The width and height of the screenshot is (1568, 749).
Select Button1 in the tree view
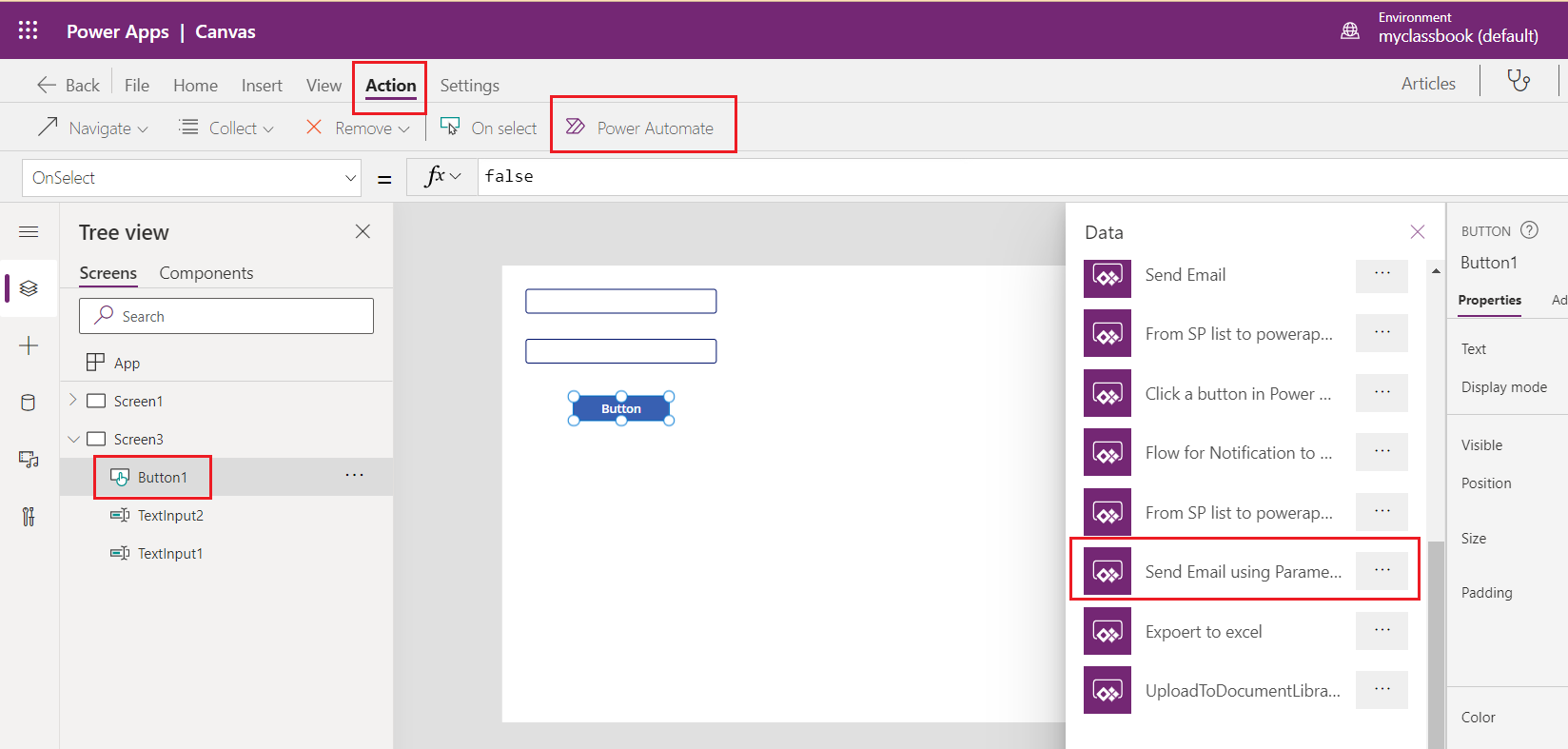click(163, 478)
